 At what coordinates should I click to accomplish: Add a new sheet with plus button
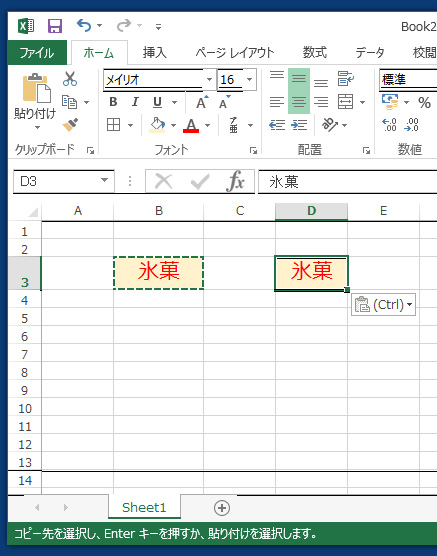tap(222, 507)
